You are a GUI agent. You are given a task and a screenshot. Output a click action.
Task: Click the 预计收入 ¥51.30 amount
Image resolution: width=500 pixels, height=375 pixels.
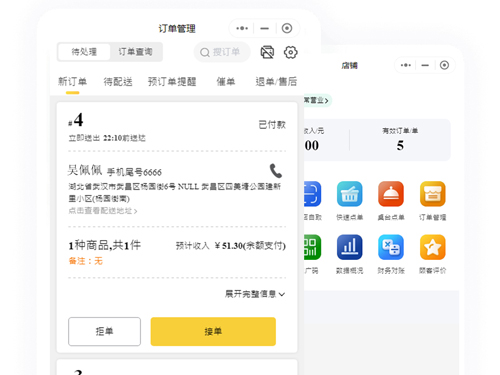[x=231, y=246]
